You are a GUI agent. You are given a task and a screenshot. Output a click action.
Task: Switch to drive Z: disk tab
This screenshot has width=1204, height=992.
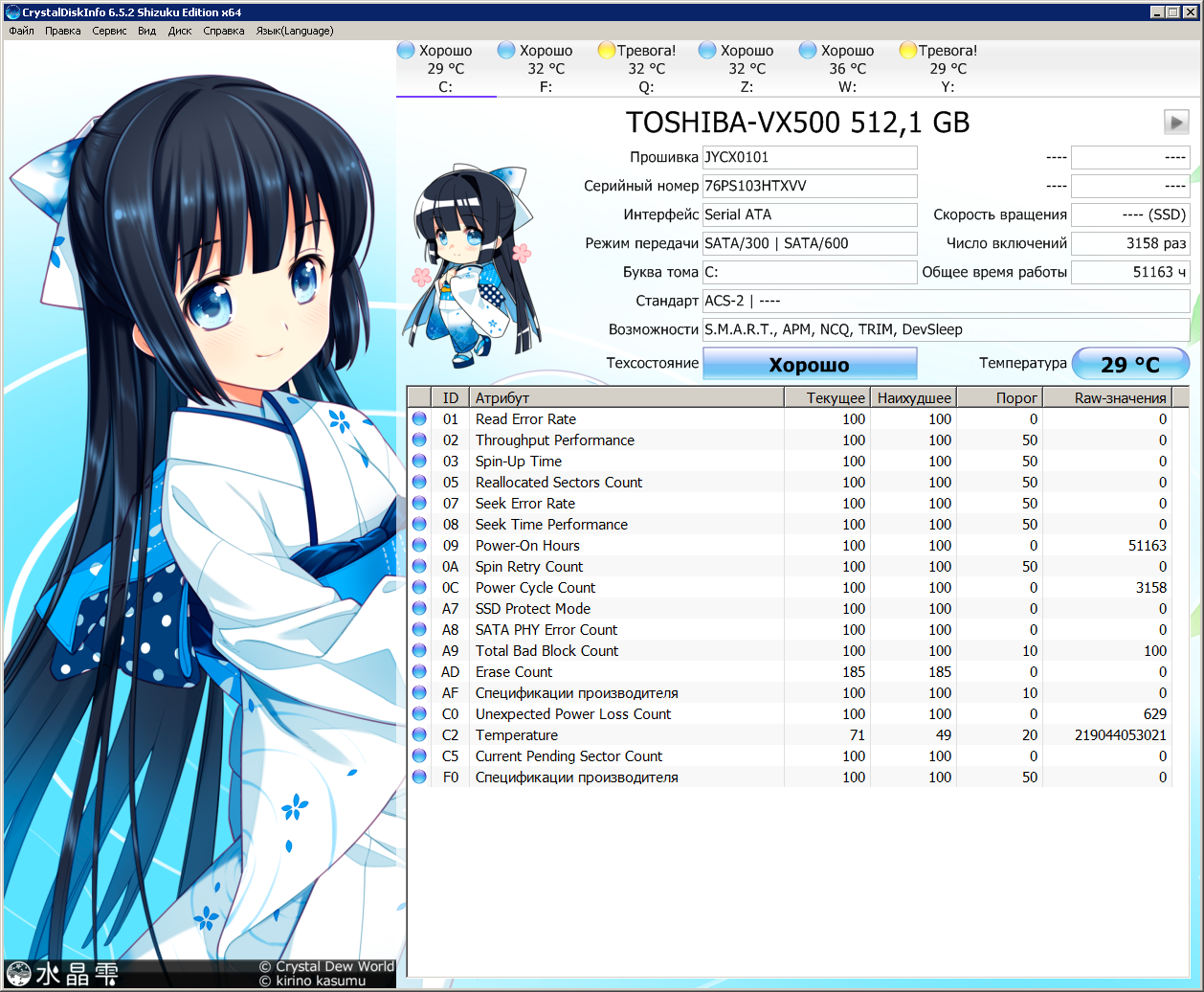tap(747, 68)
